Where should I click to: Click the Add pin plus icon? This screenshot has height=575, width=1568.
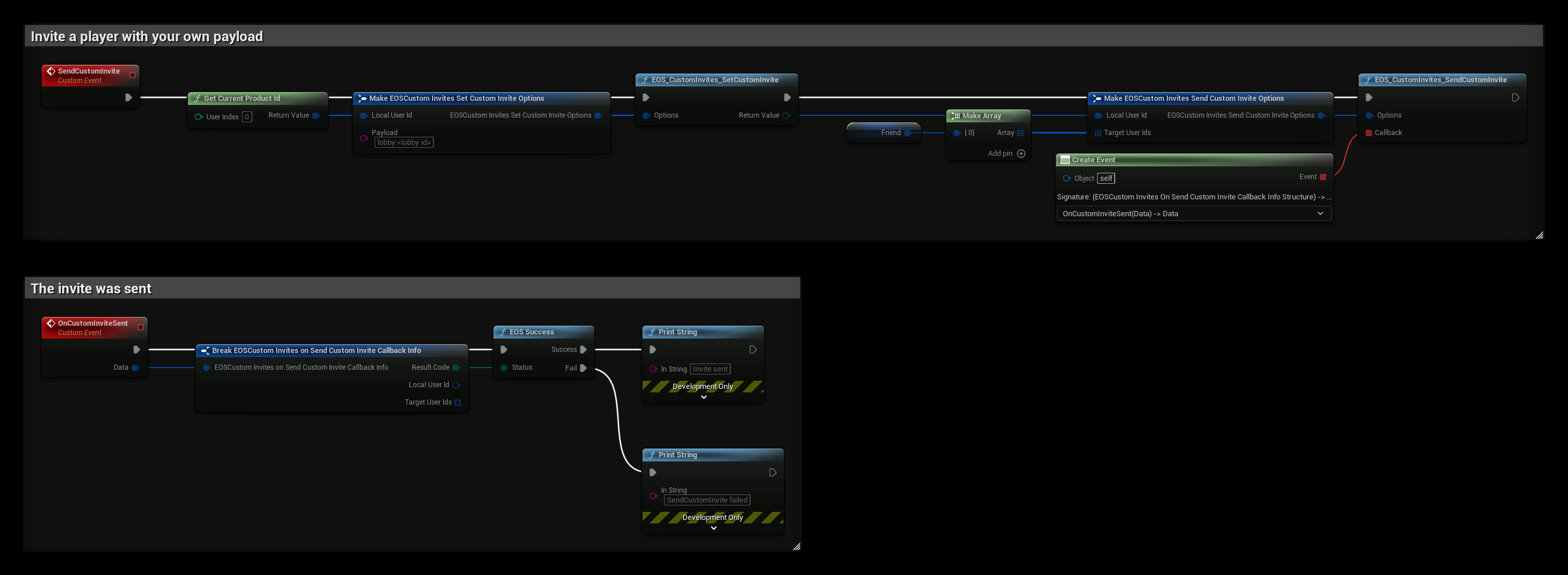point(1021,154)
